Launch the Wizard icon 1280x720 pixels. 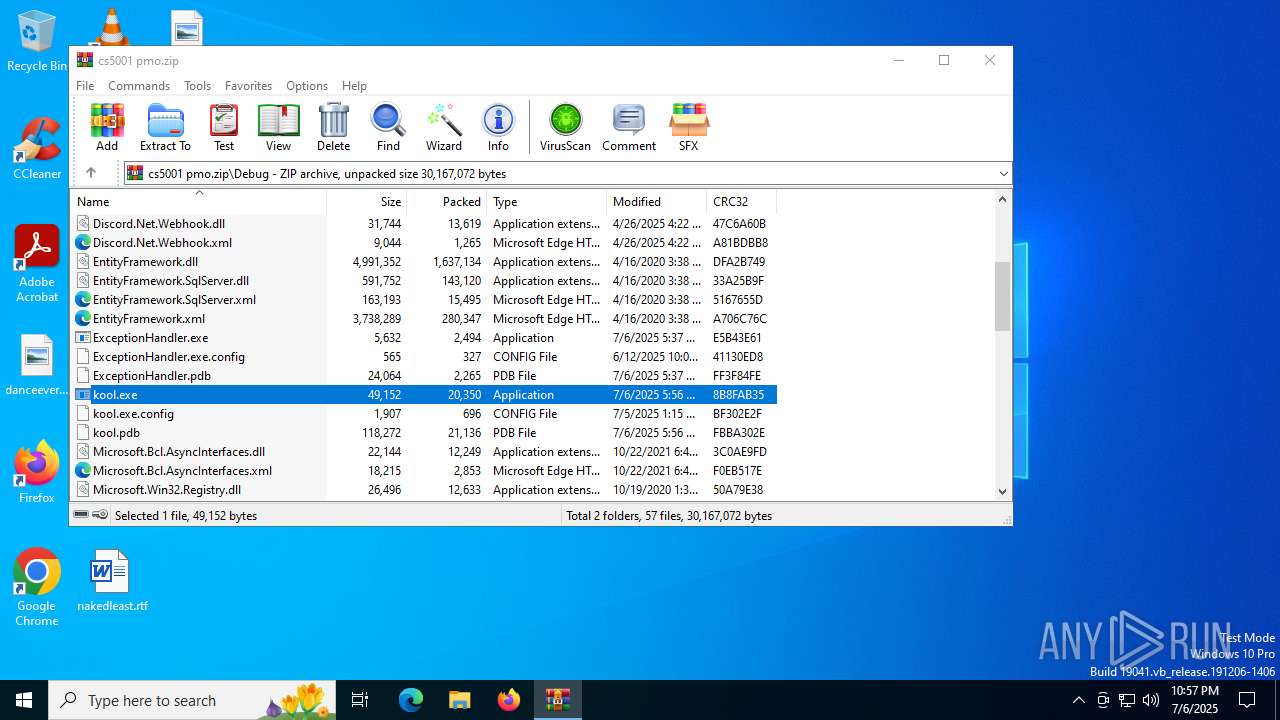[x=444, y=127]
